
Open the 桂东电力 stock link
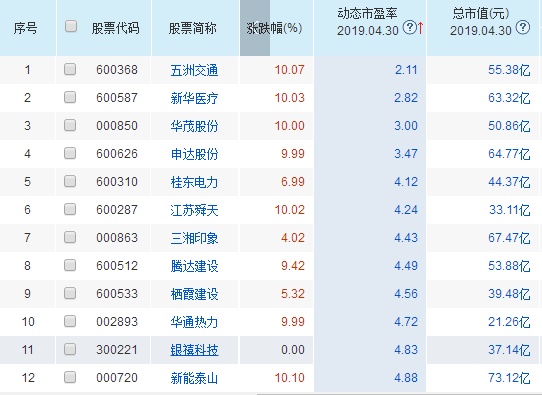click(x=194, y=182)
